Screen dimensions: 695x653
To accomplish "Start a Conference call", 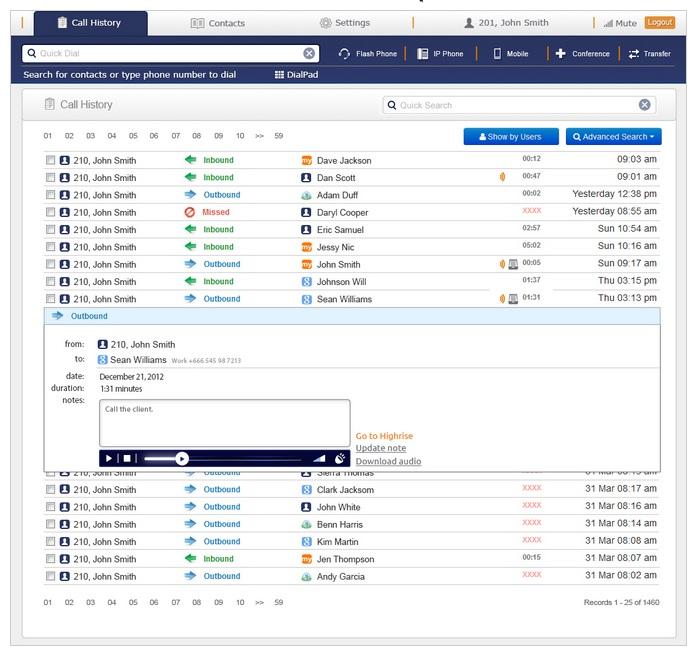I will click(560, 53).
